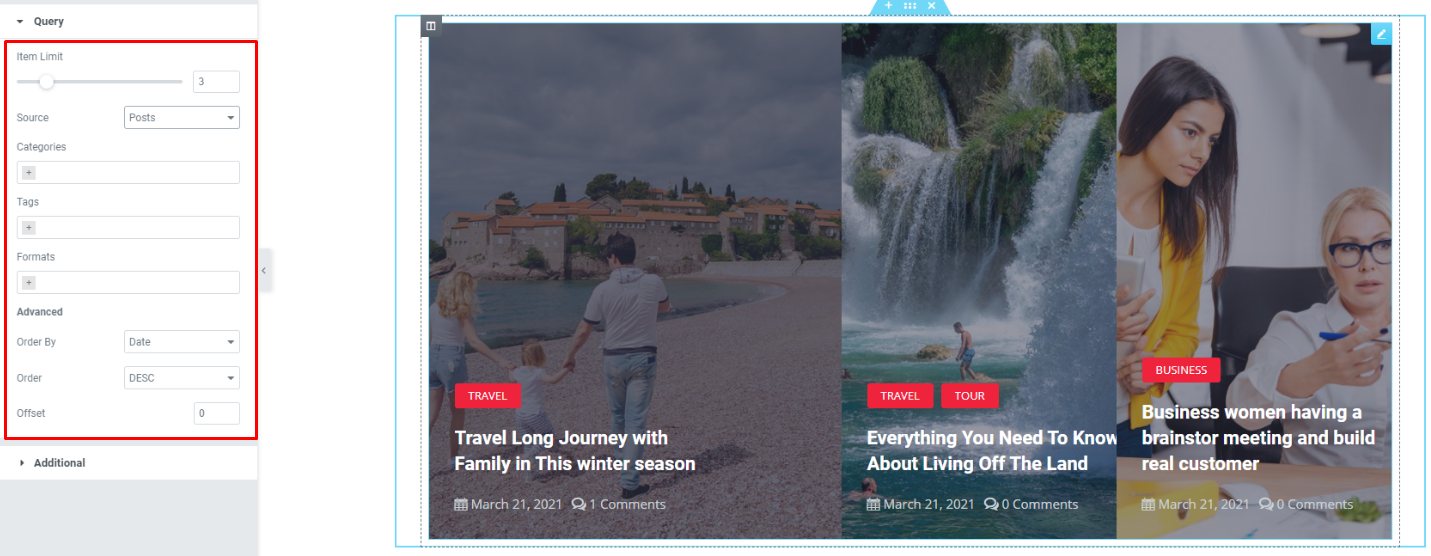This screenshot has width=1431, height=556.
Task: Click the plus icon in Categories field
Action: pyautogui.click(x=28, y=173)
